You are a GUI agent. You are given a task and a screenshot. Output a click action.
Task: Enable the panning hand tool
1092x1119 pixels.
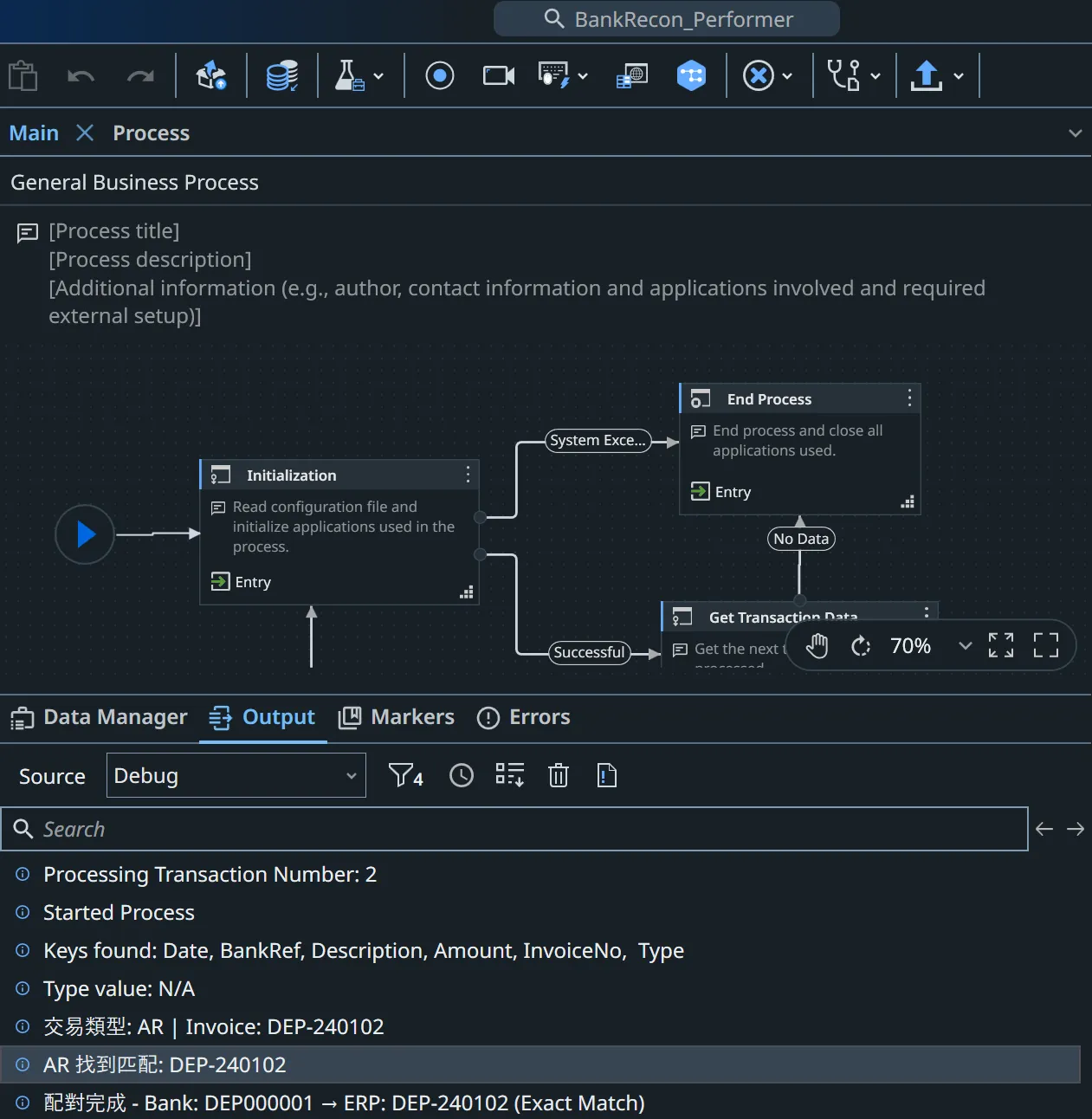(x=816, y=645)
